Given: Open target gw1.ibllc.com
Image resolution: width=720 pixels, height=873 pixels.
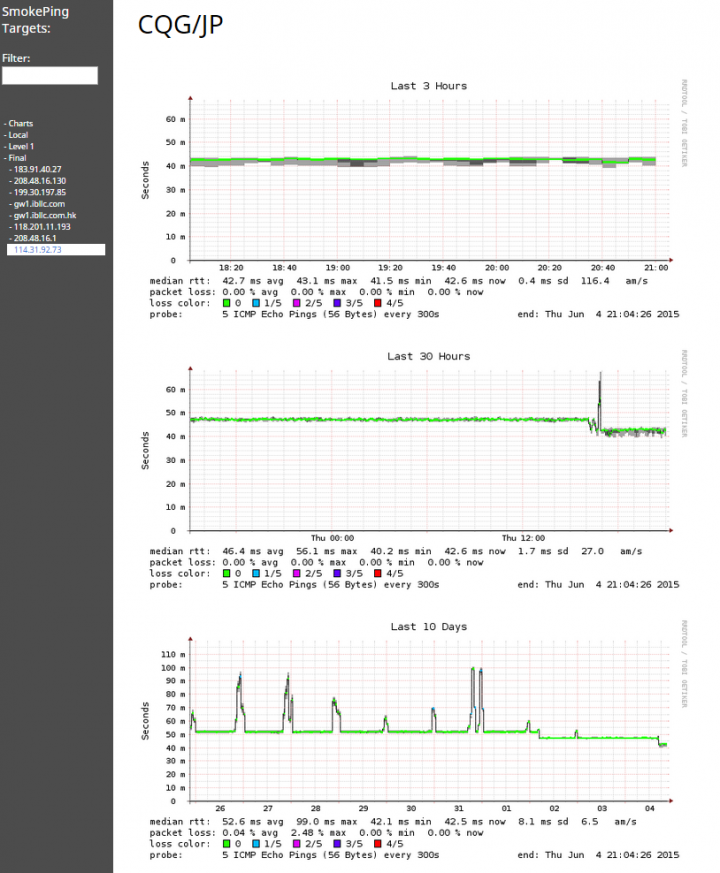Looking at the screenshot, I should tap(39, 204).
